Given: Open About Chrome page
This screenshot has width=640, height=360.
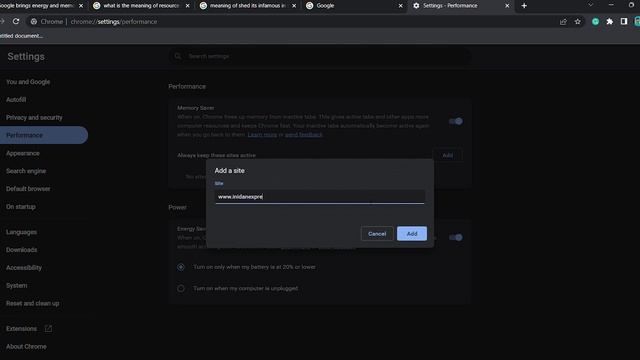Looking at the screenshot, I should (26, 347).
